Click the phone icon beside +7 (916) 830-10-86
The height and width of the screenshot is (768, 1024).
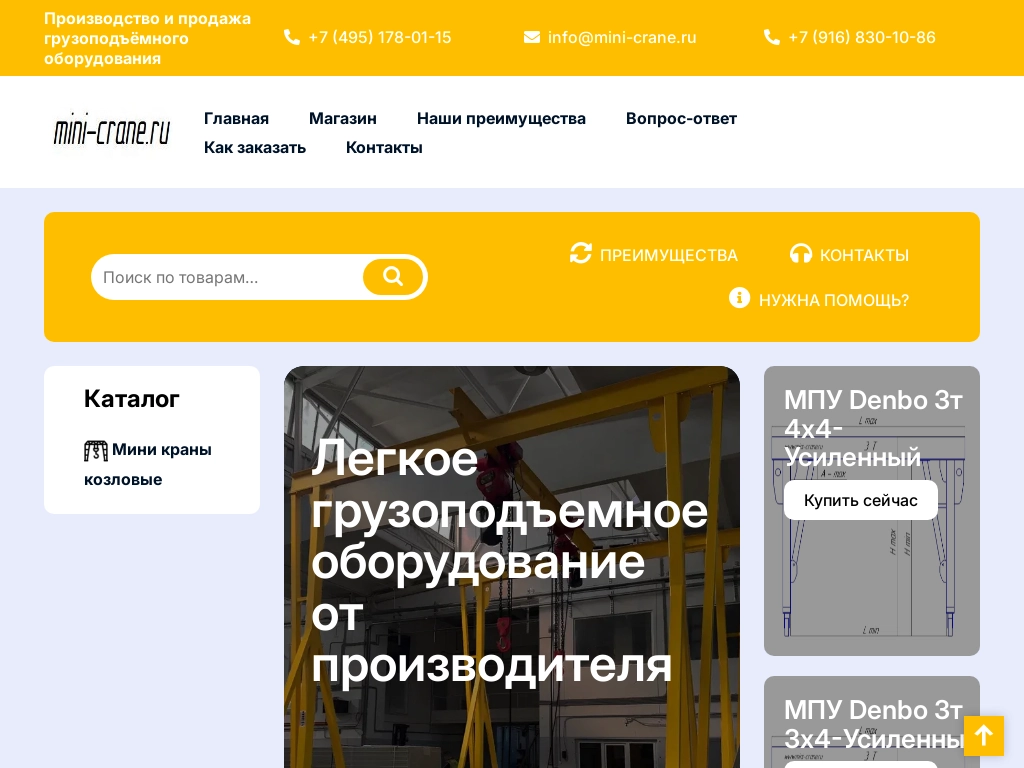pos(772,37)
